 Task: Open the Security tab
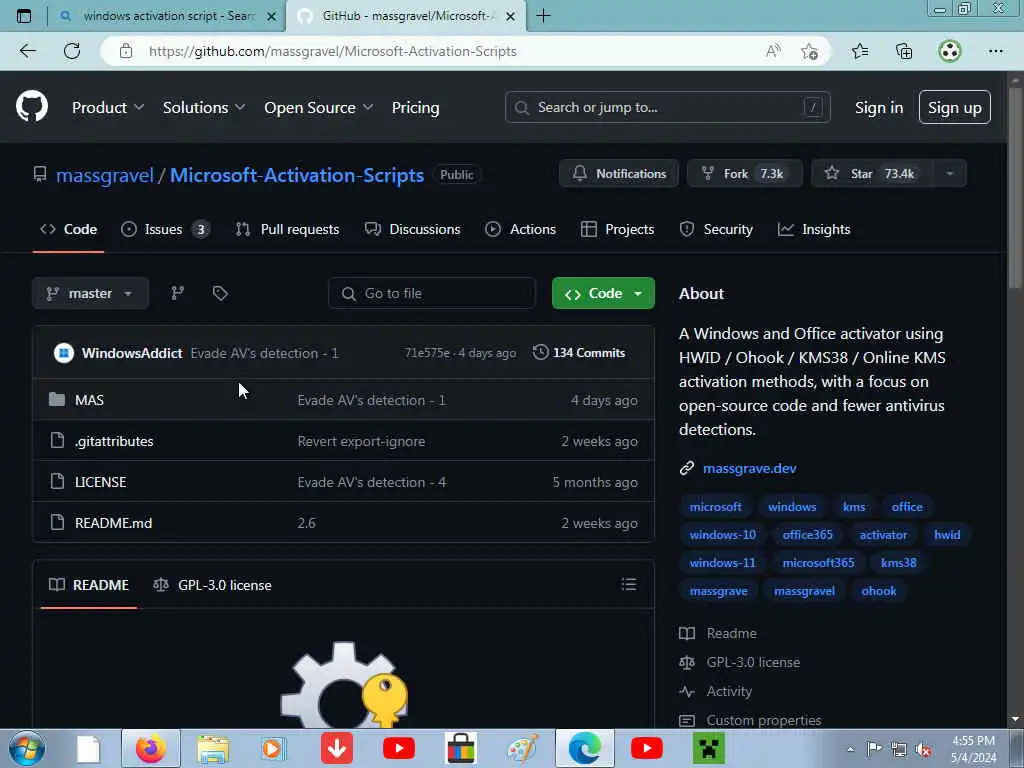[x=716, y=229]
